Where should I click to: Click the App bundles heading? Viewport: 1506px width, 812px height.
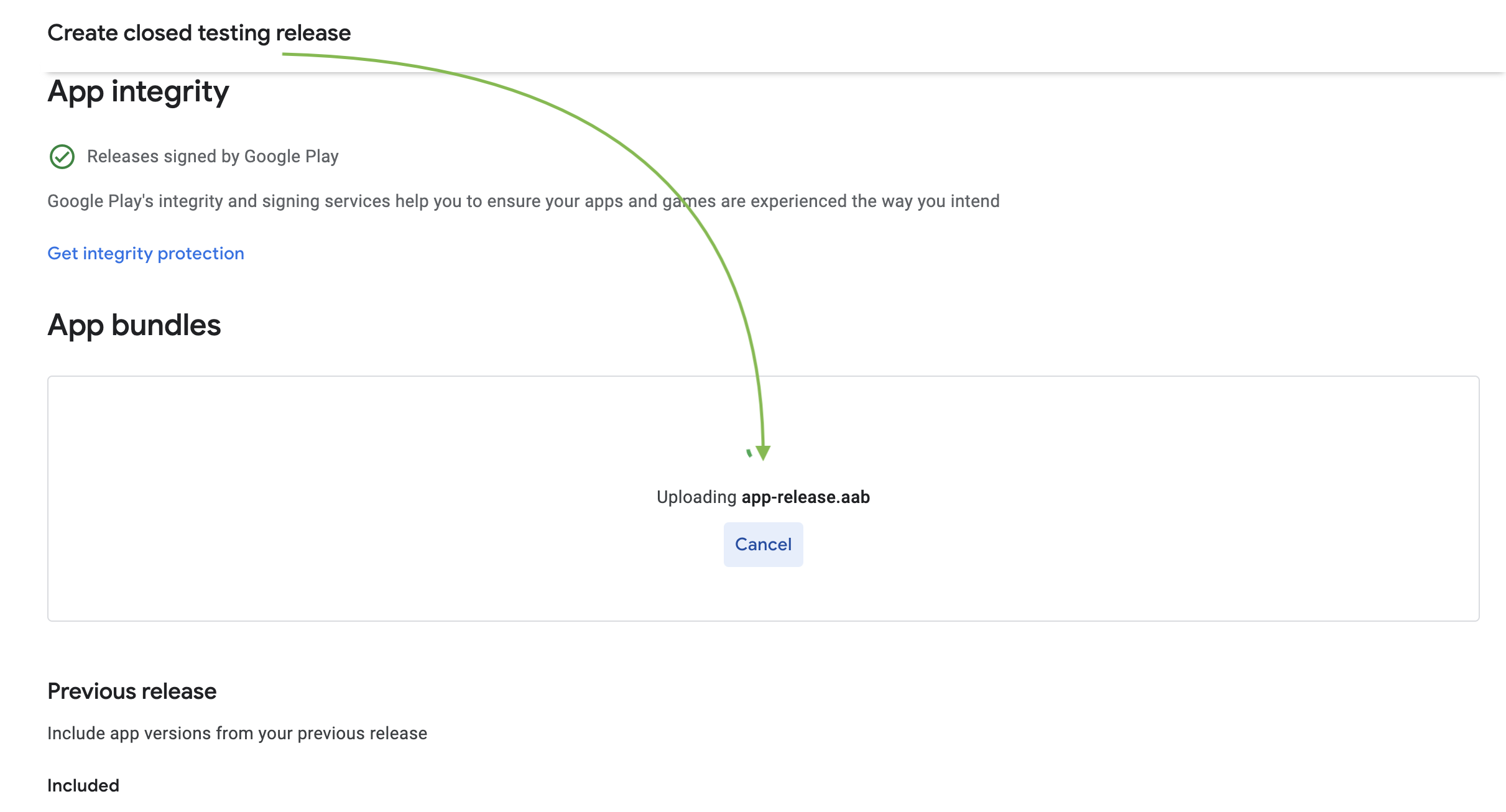click(134, 325)
